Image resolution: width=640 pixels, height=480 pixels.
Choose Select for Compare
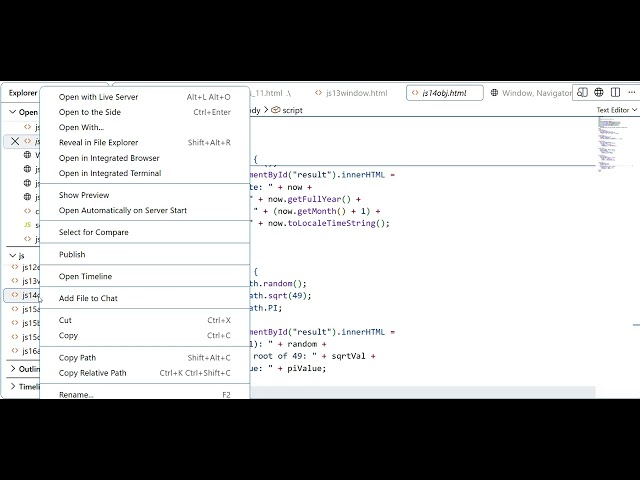coord(145,232)
